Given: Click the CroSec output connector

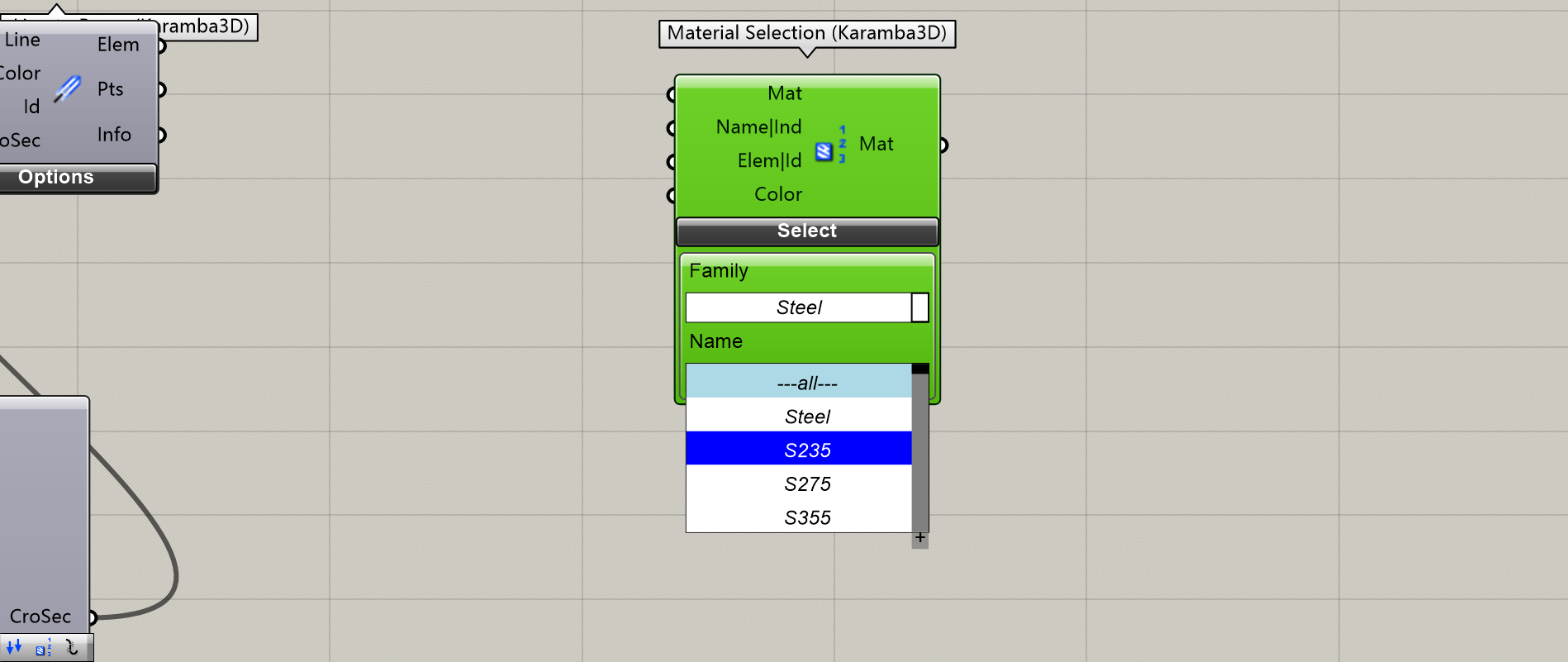Looking at the screenshot, I should click(93, 617).
